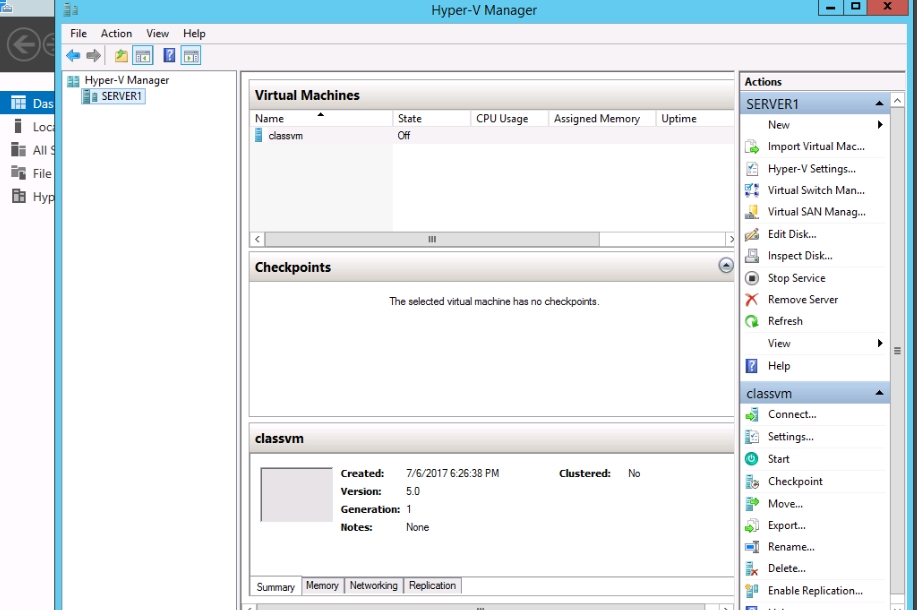Click the State column header
The image size is (917, 610).
point(432,119)
